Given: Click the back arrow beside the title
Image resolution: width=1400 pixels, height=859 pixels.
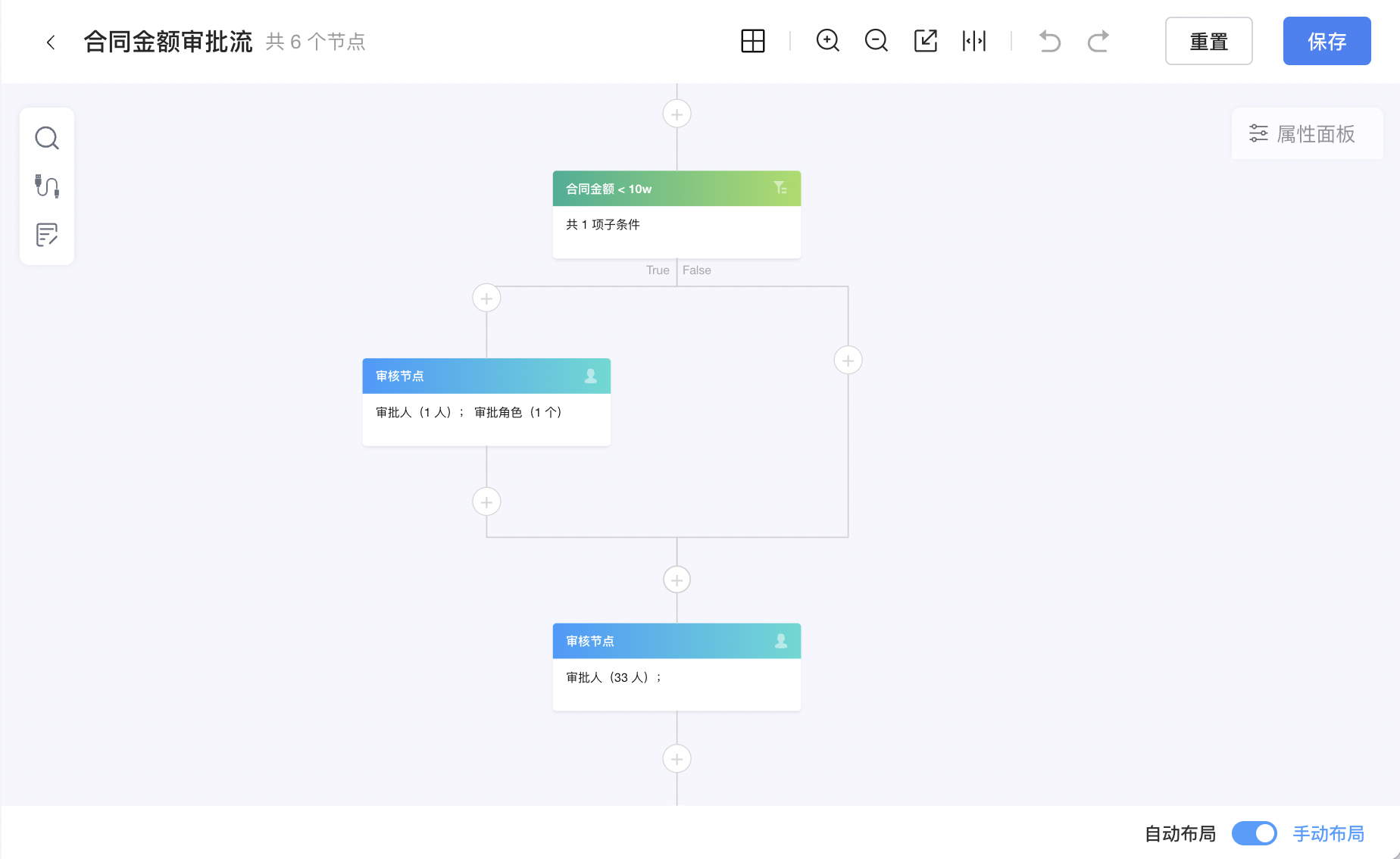Looking at the screenshot, I should click(x=51, y=42).
